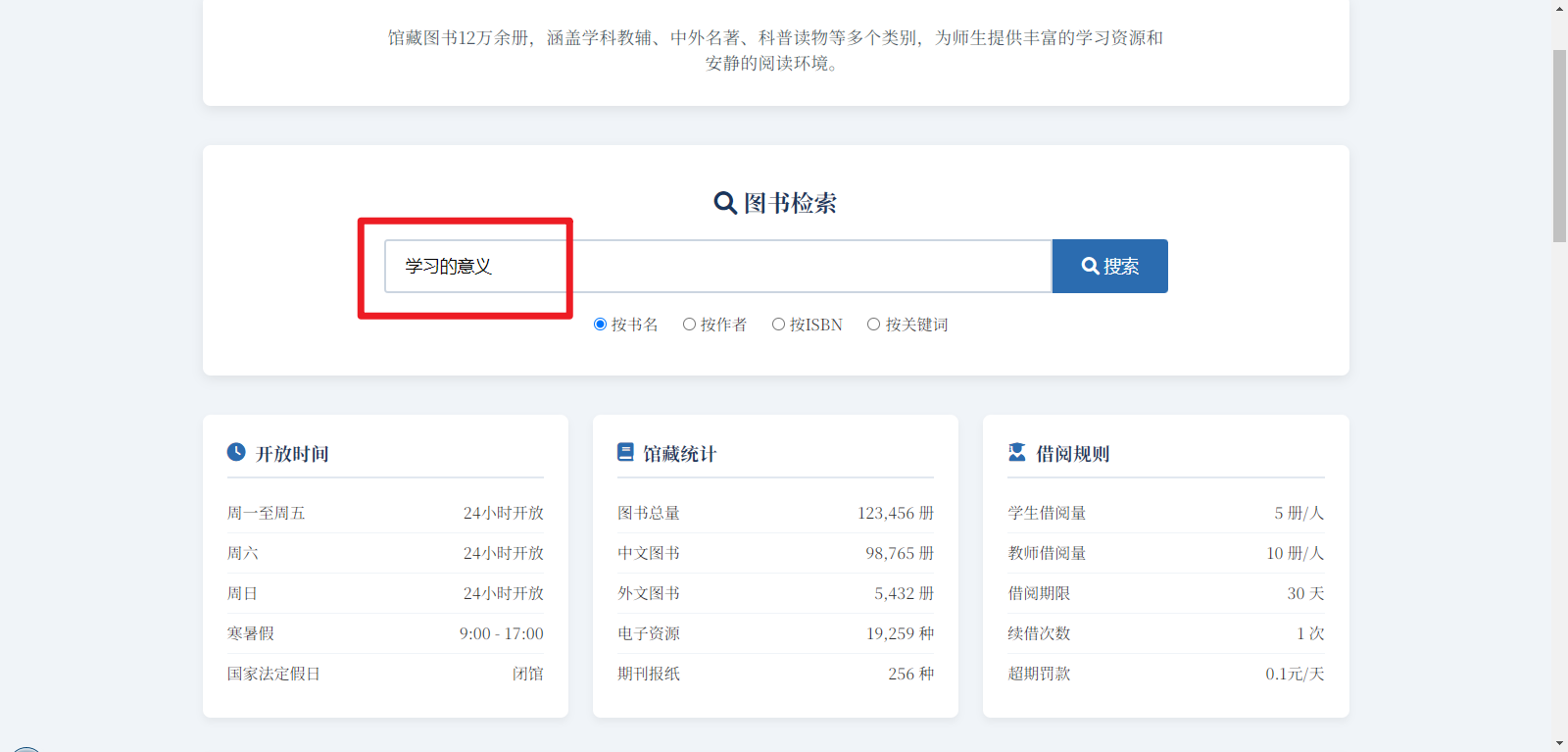Choose the 按作者 search mode

tap(690, 325)
